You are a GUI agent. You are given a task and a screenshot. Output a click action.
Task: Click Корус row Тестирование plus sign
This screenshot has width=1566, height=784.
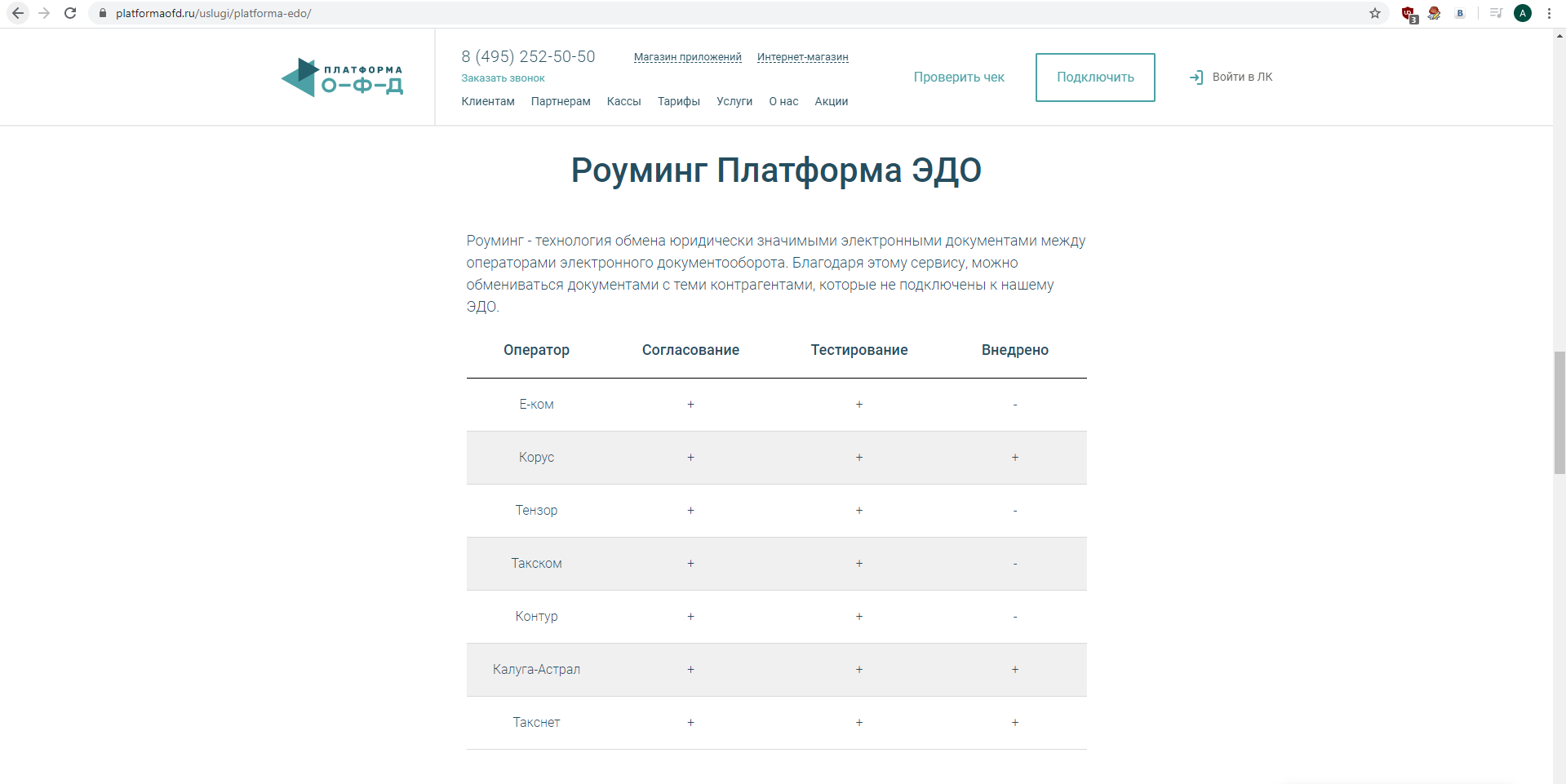point(859,458)
